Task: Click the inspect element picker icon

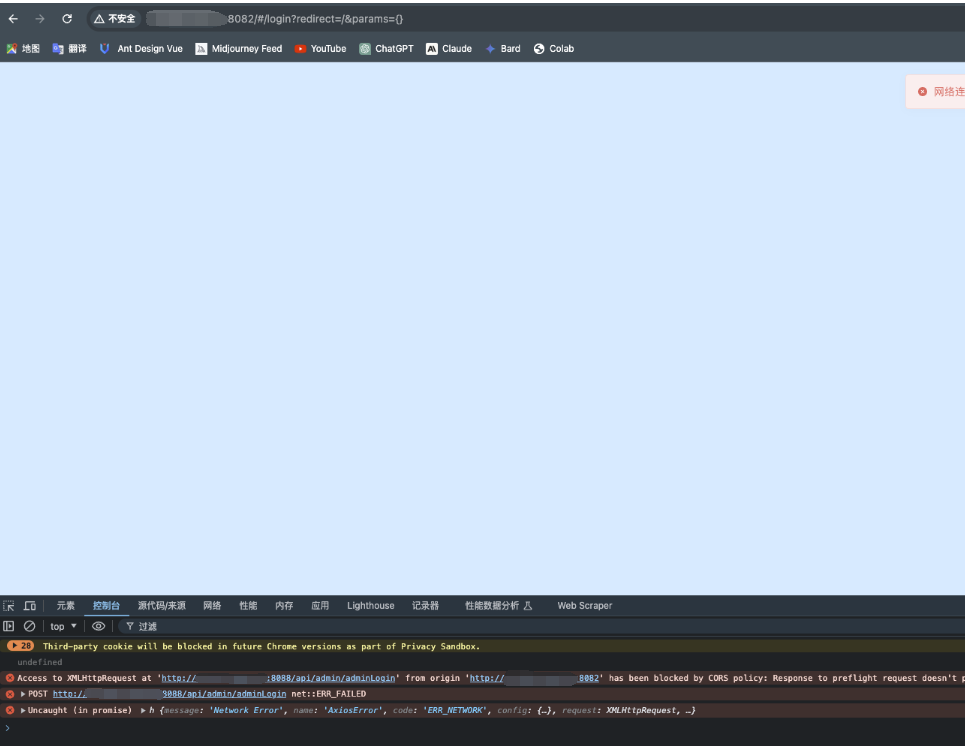Action: coord(9,606)
